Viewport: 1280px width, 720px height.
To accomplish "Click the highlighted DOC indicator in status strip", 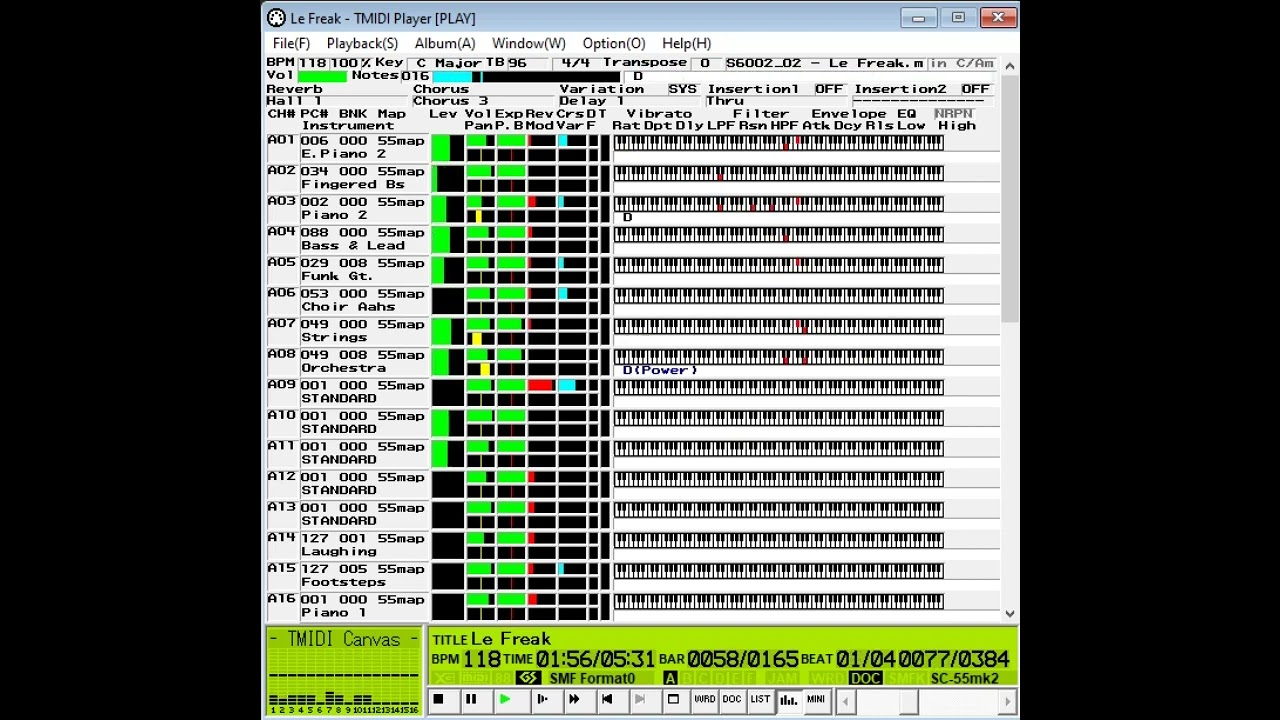I will [x=866, y=678].
